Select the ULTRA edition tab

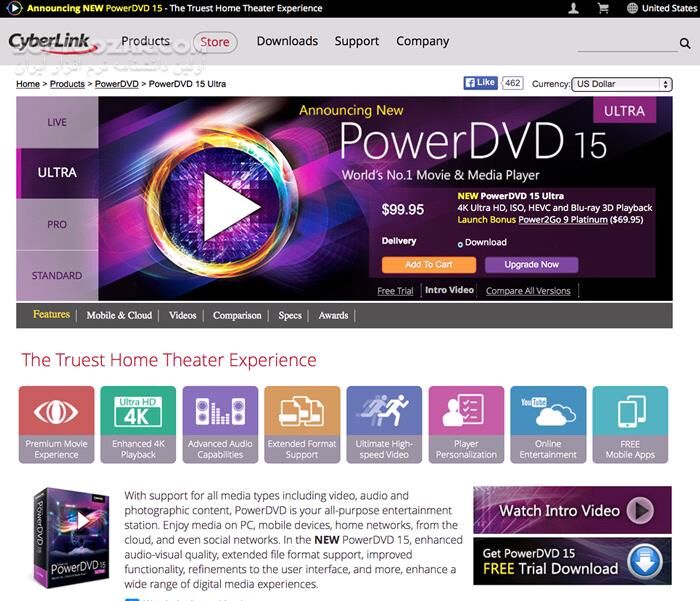pyautogui.click(x=57, y=173)
